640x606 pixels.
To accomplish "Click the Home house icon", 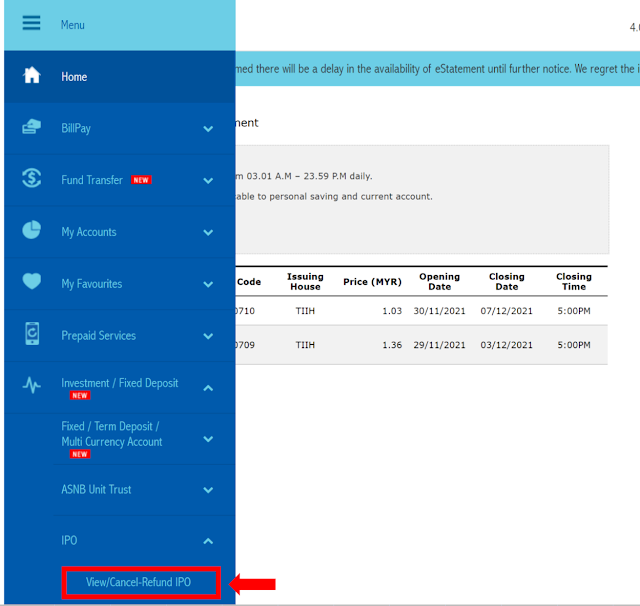I will (x=31, y=75).
